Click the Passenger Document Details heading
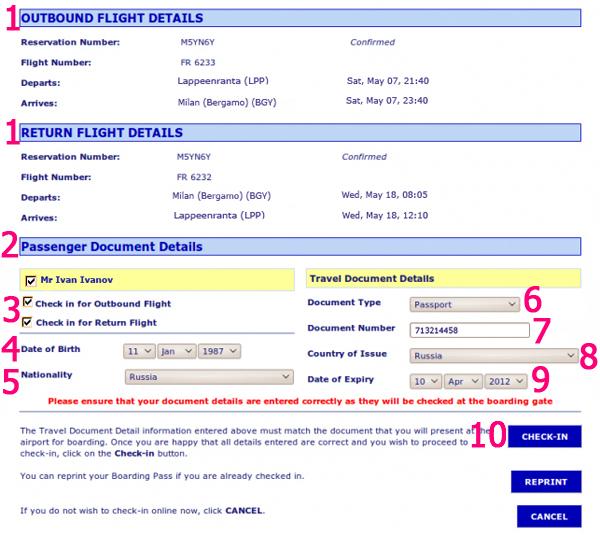Image resolution: width=600 pixels, height=535 pixels. (112, 247)
